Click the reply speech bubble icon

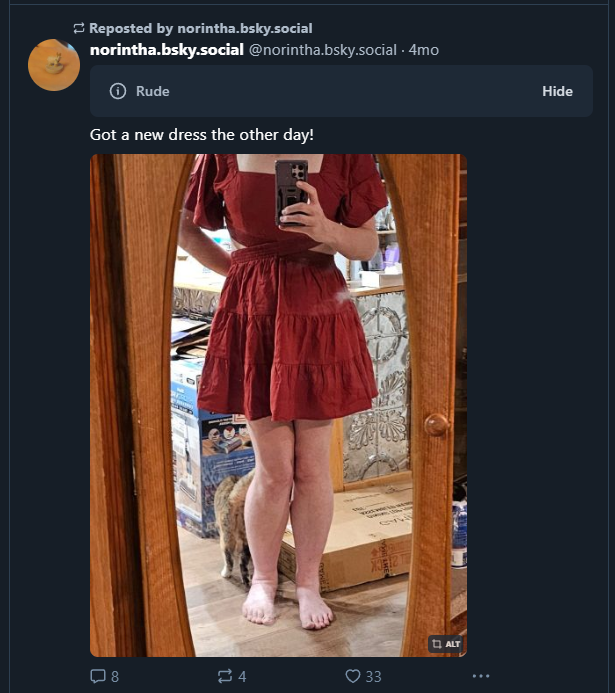pos(98,676)
